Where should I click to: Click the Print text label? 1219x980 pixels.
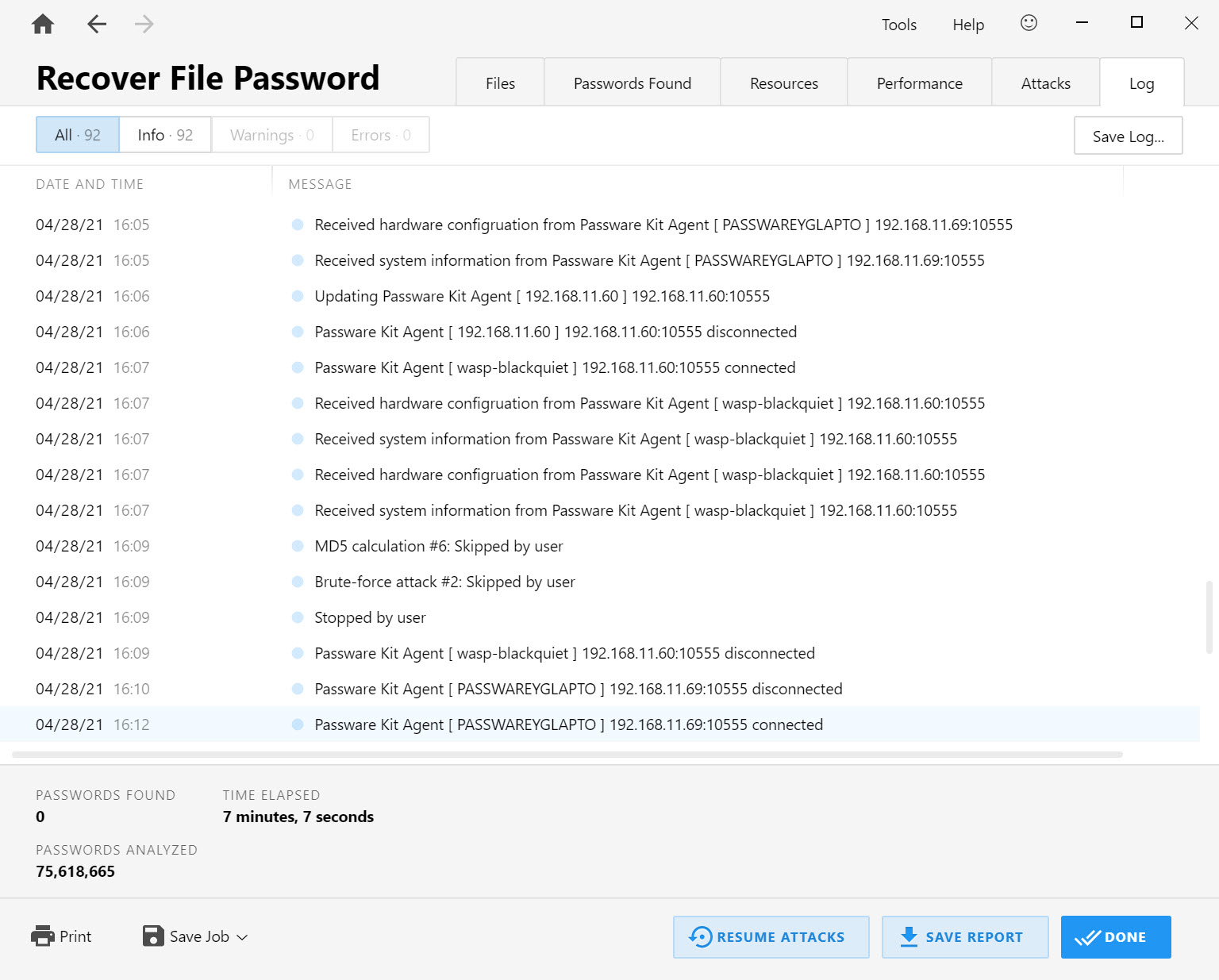click(75, 936)
